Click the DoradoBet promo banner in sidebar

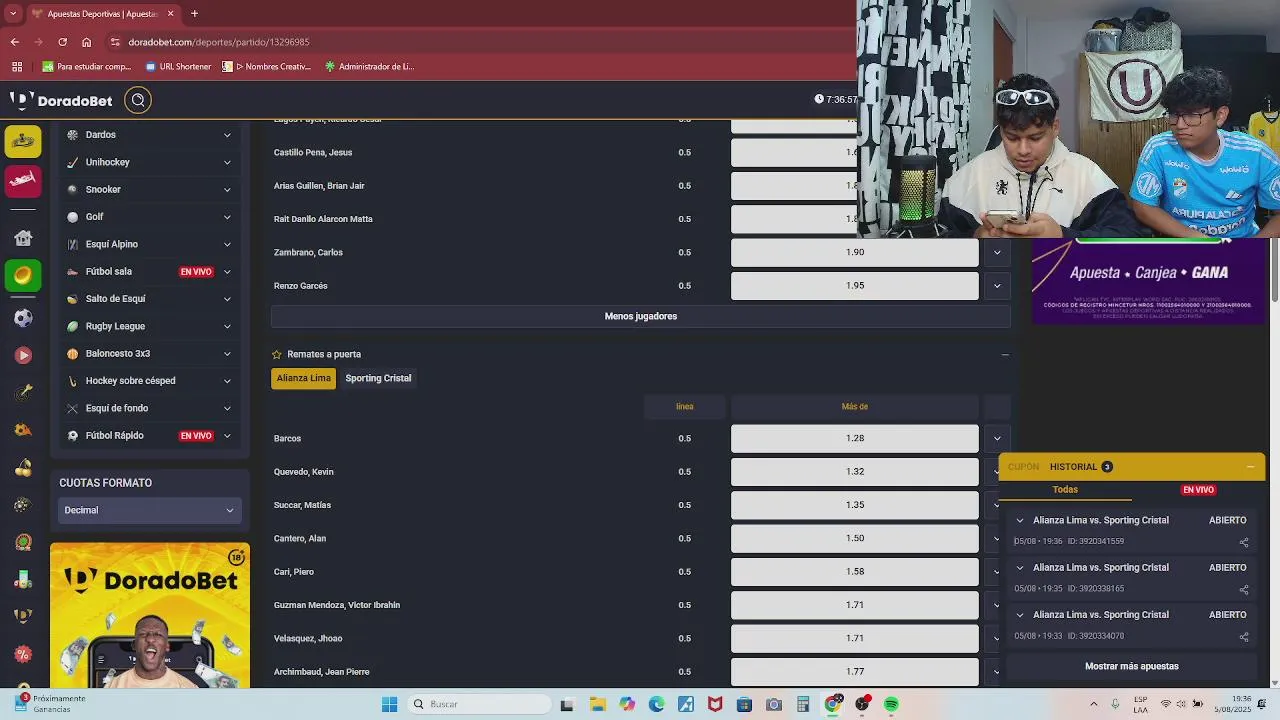(150, 615)
